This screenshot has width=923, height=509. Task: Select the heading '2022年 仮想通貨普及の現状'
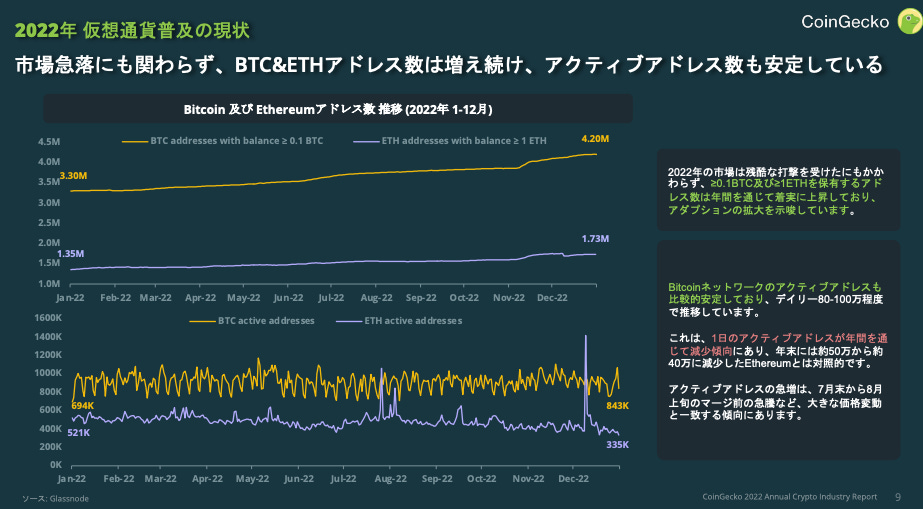(x=132, y=30)
